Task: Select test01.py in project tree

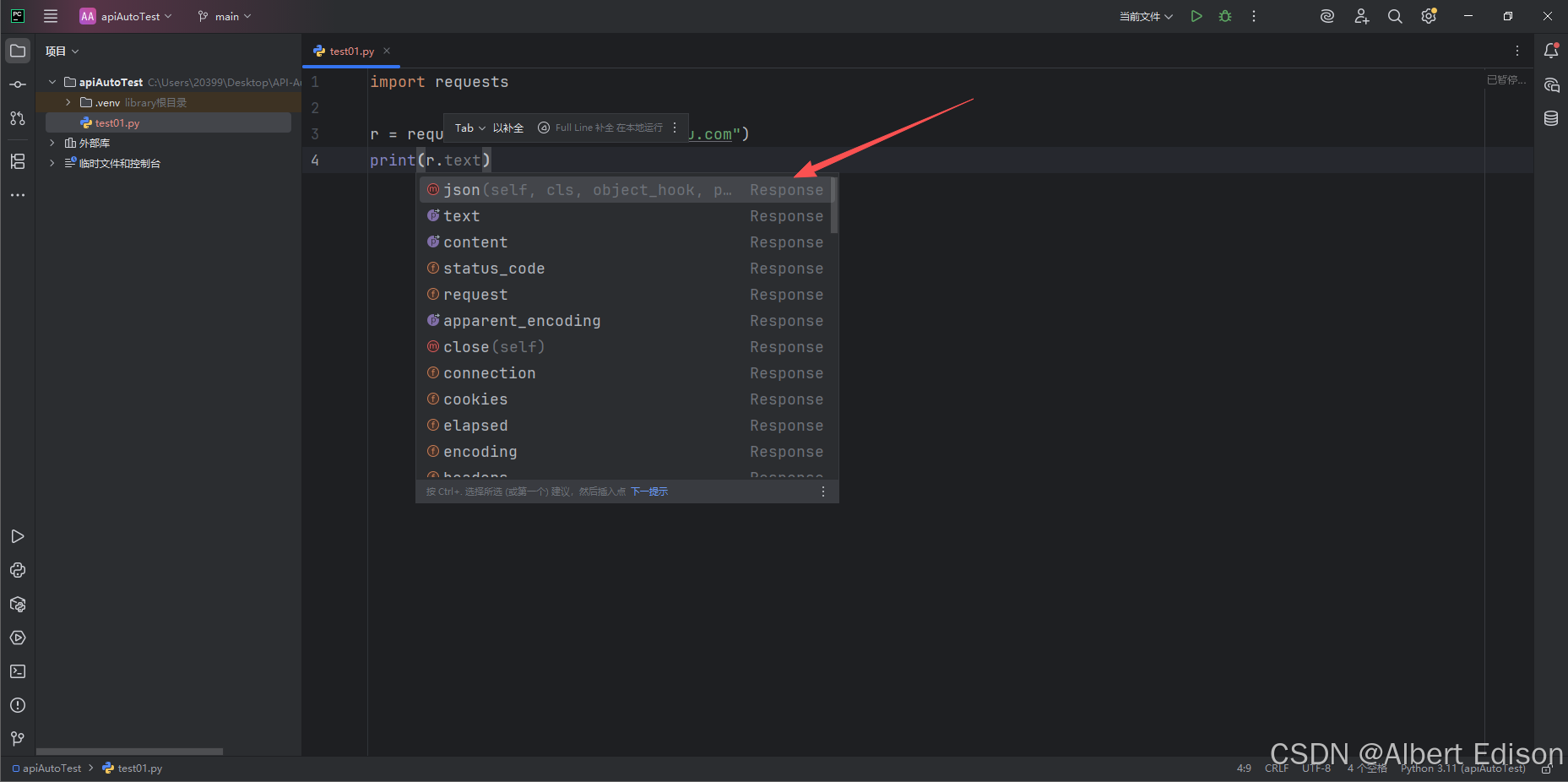Action: (x=168, y=122)
